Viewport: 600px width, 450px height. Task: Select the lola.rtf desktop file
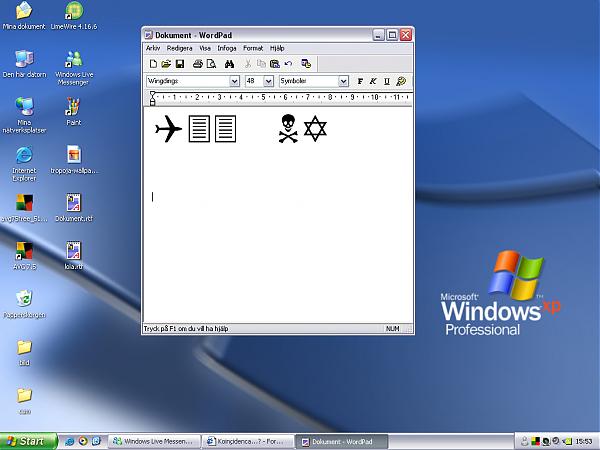click(x=74, y=256)
